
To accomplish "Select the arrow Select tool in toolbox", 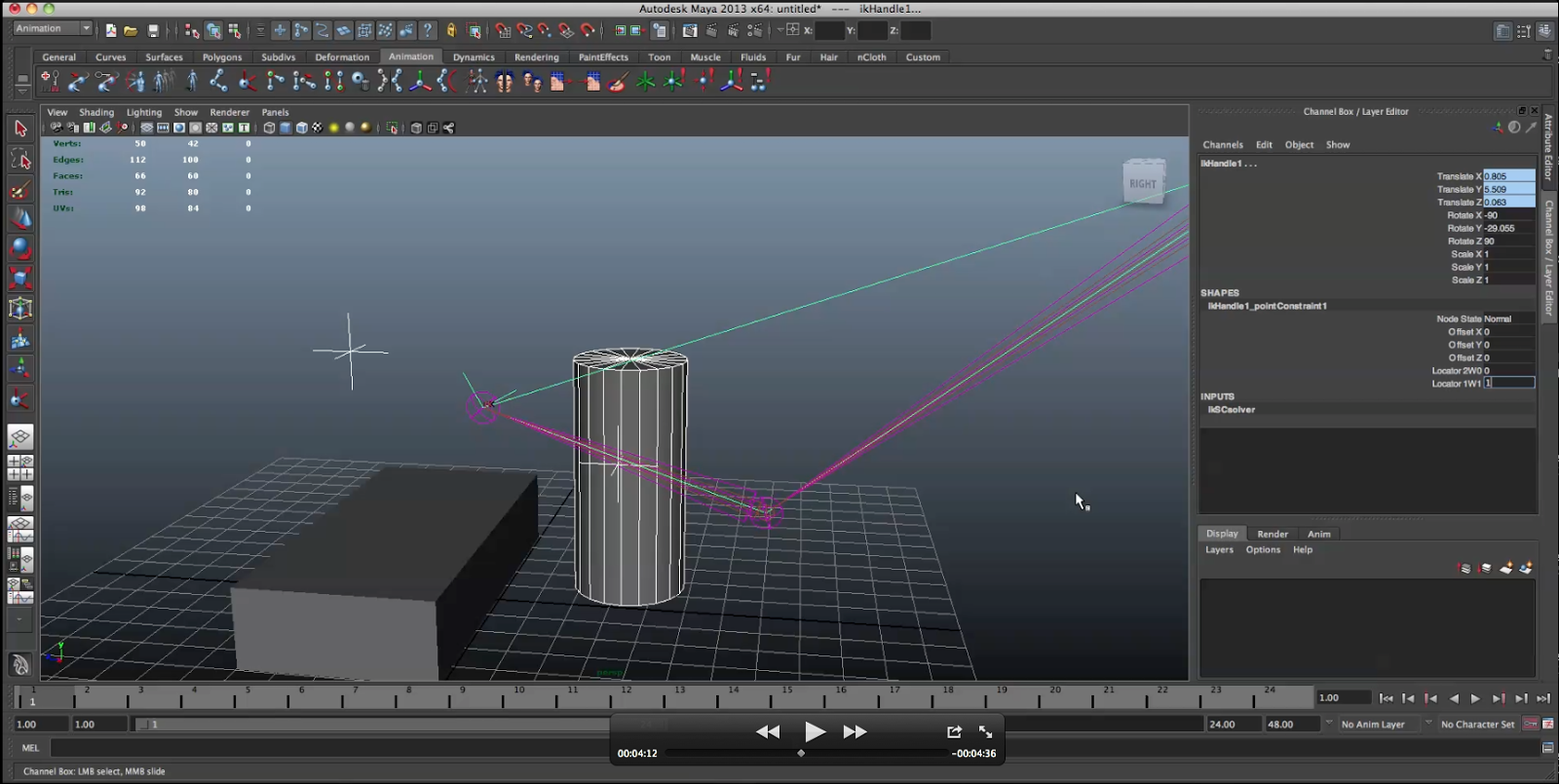I will [19, 129].
